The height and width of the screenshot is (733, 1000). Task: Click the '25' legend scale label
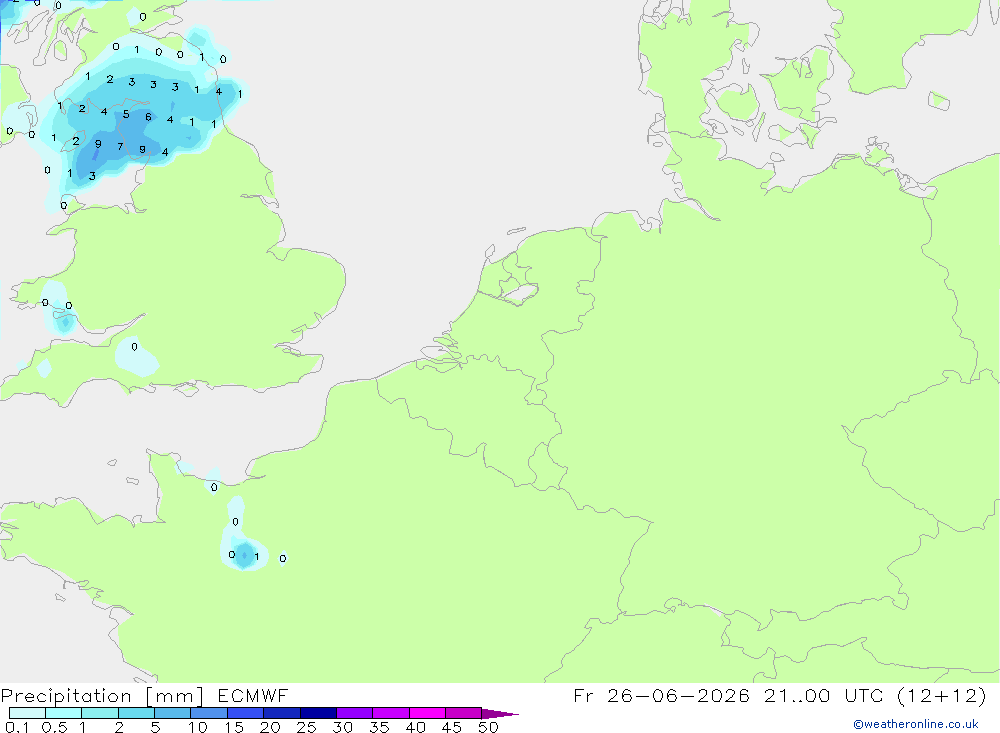coord(306,727)
